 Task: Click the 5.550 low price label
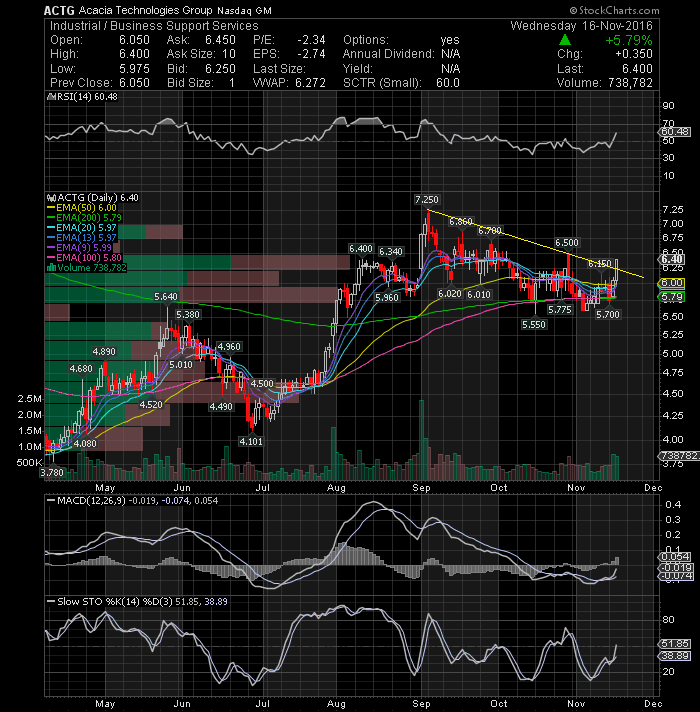click(x=534, y=324)
